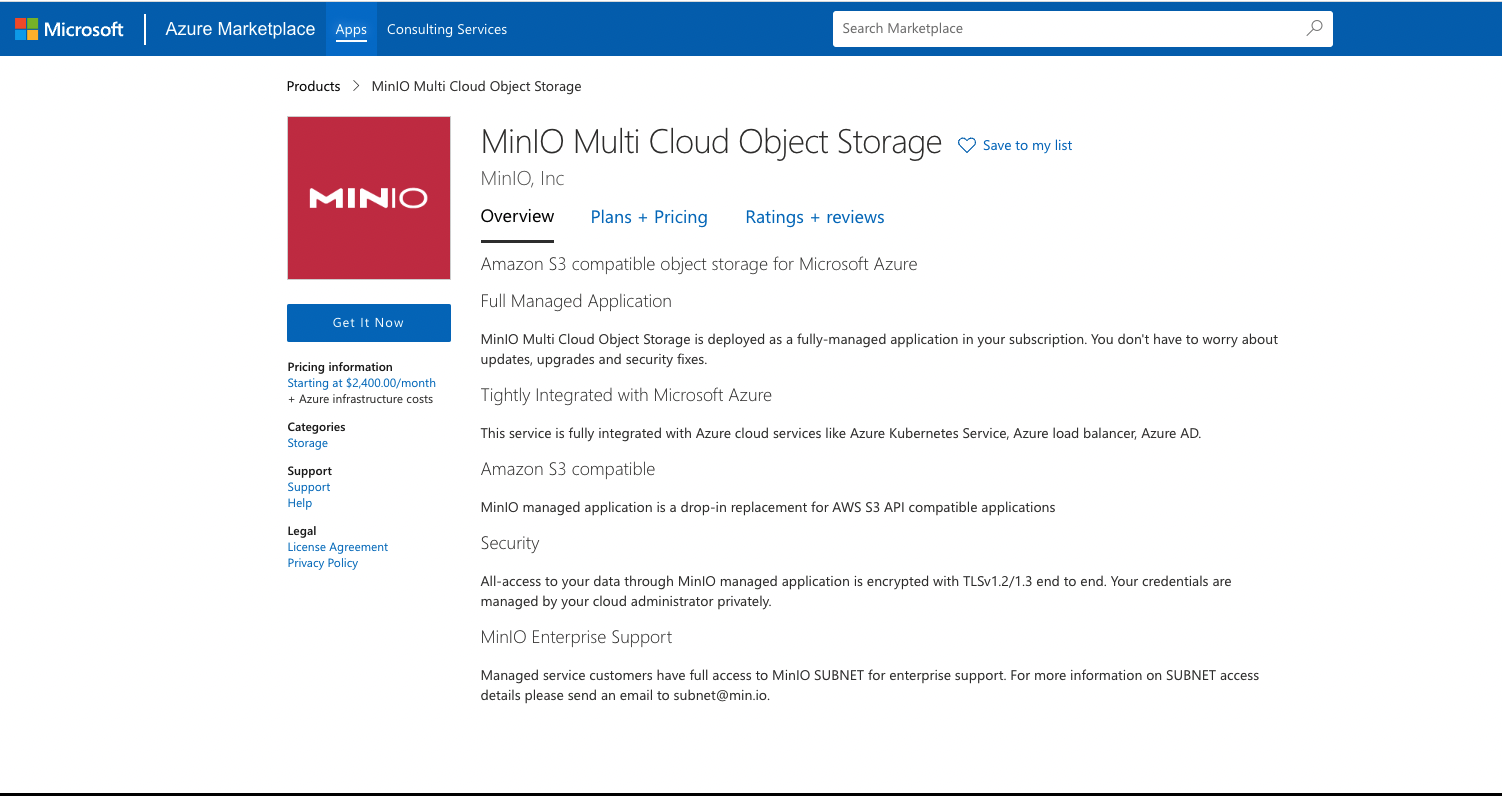Click Starting at $2,400.00/month pricing link

tap(361, 383)
